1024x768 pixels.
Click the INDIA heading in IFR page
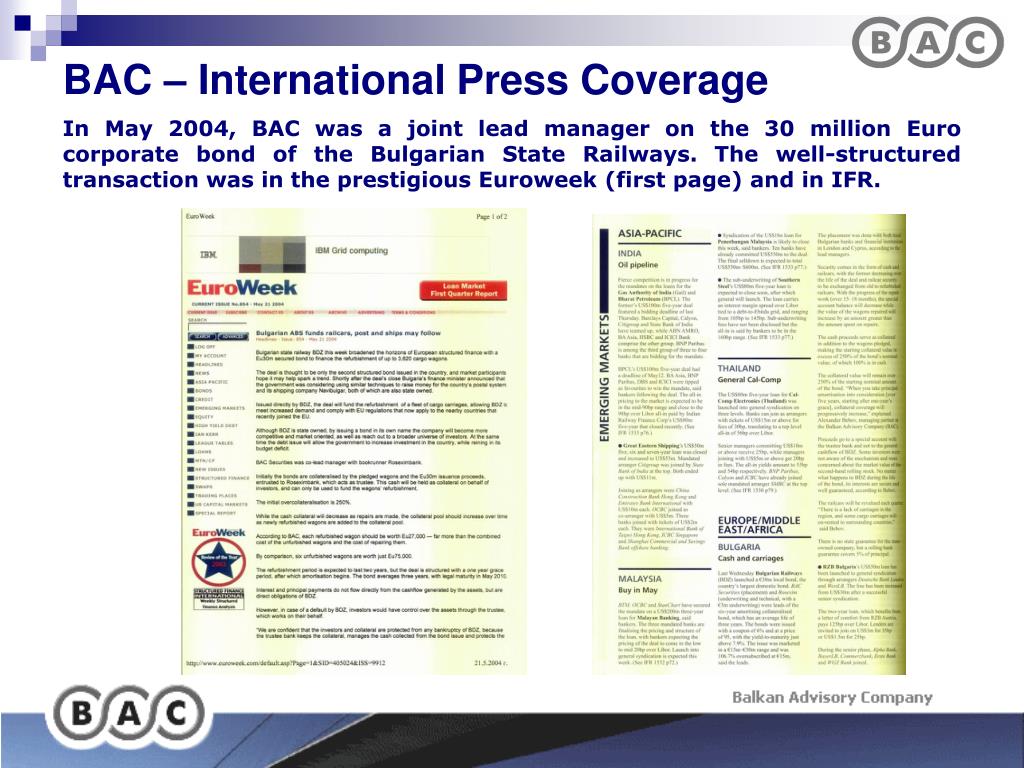630,253
